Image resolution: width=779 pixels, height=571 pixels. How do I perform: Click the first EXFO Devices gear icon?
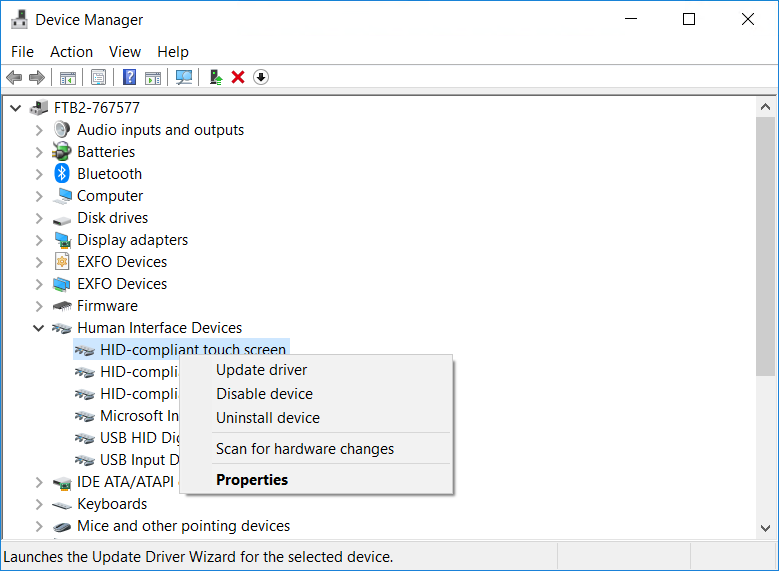coord(62,261)
